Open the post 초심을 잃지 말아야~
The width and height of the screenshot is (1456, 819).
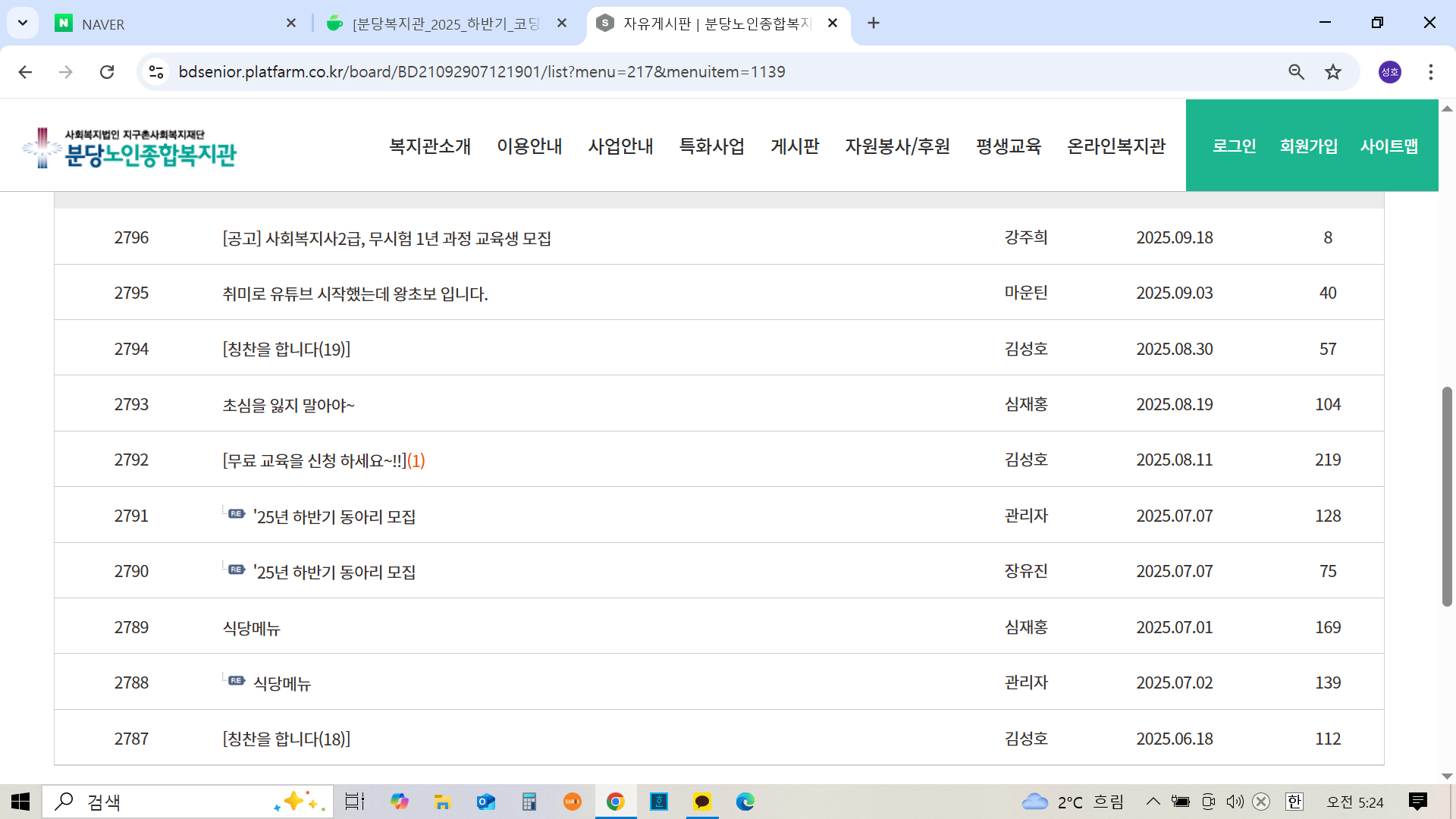[288, 405]
